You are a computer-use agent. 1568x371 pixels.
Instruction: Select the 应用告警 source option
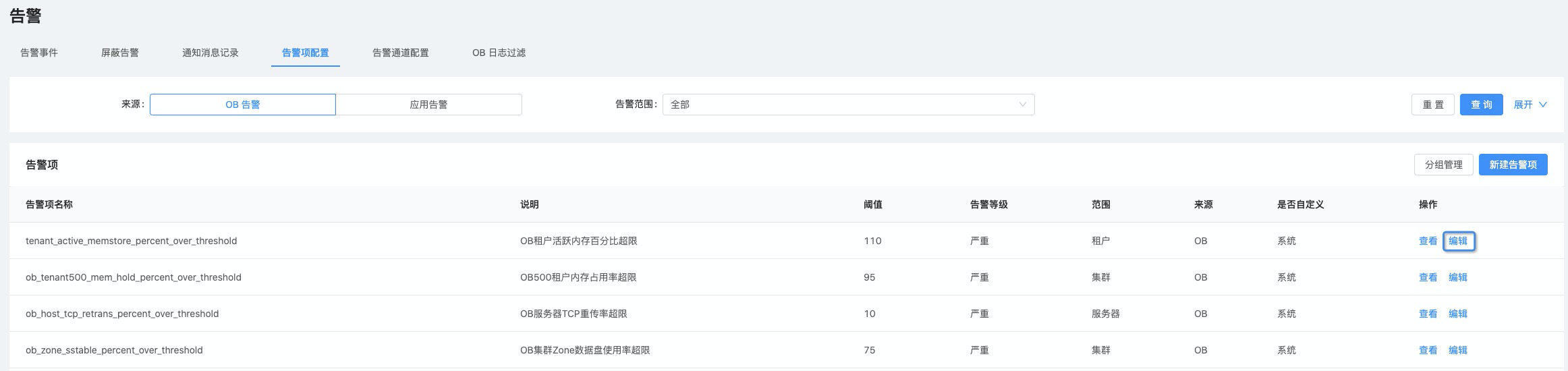428,105
